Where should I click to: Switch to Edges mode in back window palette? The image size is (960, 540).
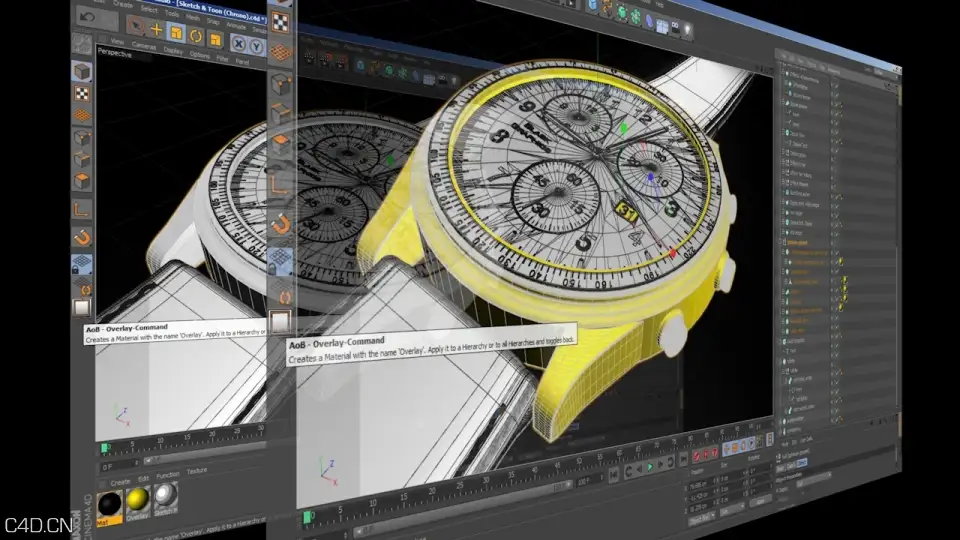(x=82, y=160)
